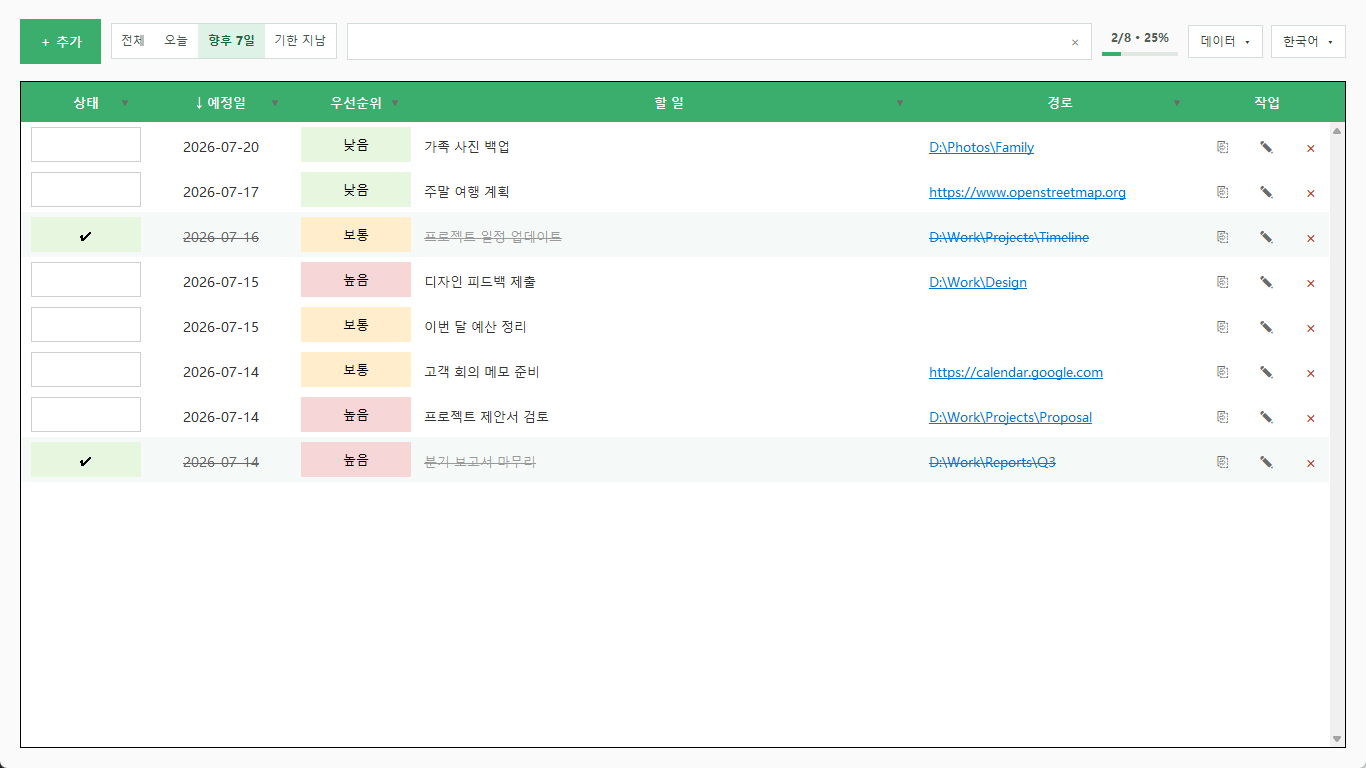The image size is (1366, 768).
Task: Delete the 프로젝트 제안서 검토 task
Action: point(1311,418)
